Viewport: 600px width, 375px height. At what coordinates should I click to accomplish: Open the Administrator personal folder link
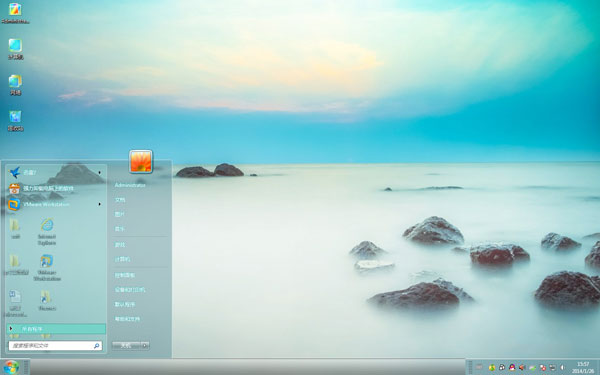click(130, 185)
